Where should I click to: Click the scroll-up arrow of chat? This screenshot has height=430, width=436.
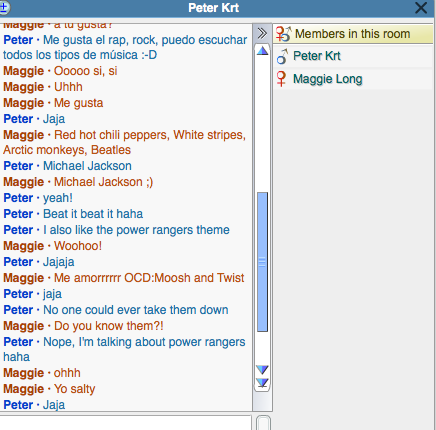[x=262, y=51]
